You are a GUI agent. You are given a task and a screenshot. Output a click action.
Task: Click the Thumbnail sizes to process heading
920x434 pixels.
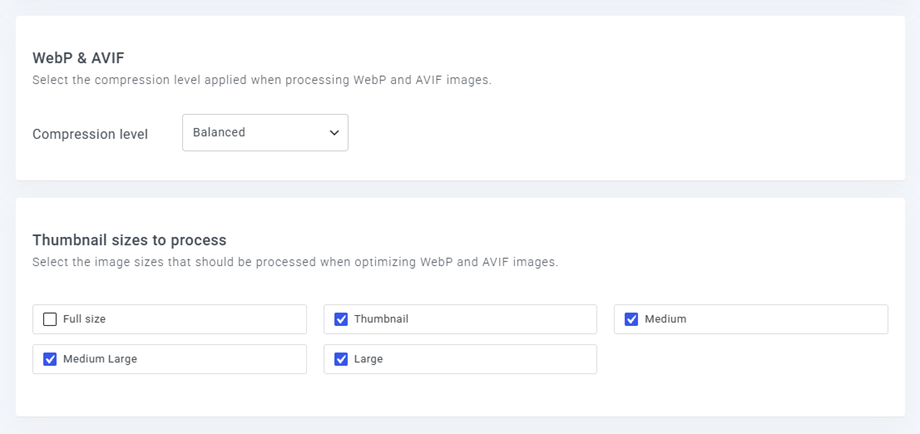click(130, 240)
